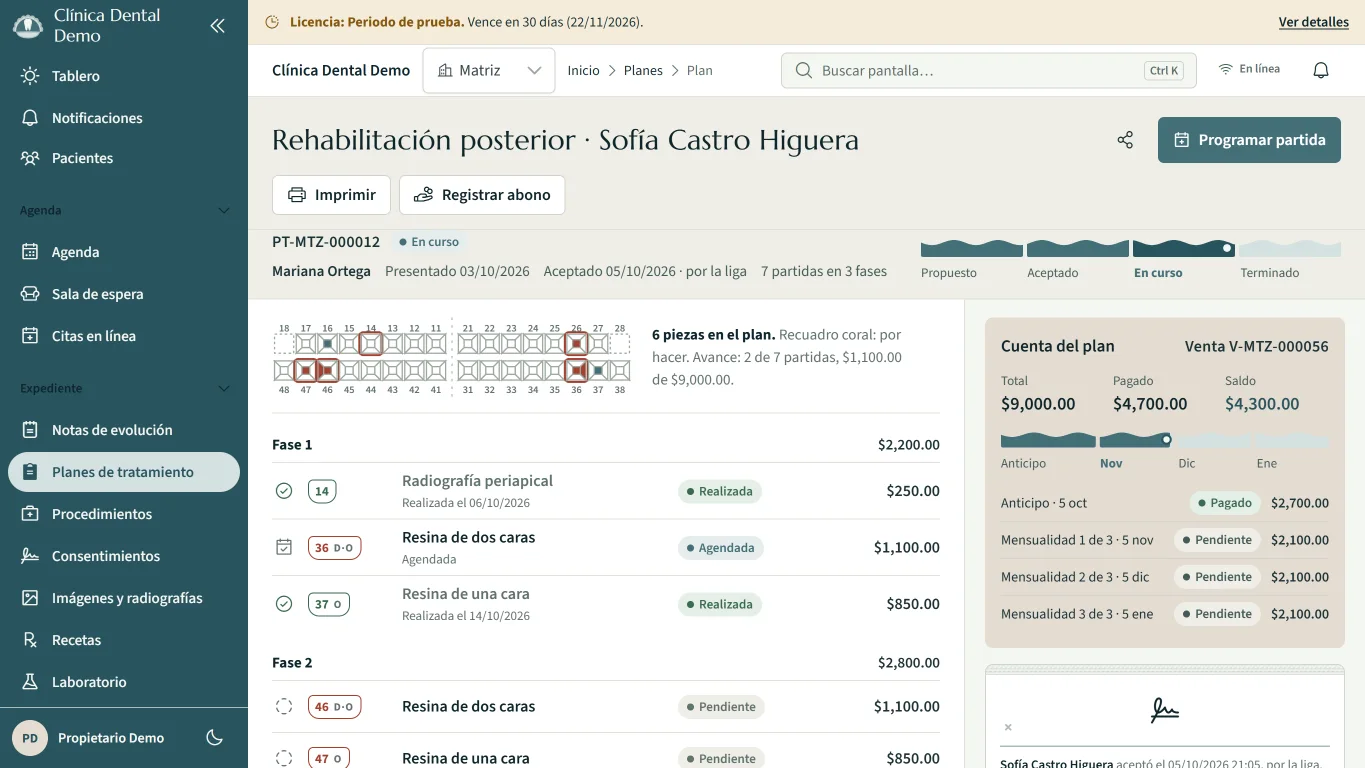Toggle dark mode moon icon
1365x768 pixels.
click(x=214, y=738)
